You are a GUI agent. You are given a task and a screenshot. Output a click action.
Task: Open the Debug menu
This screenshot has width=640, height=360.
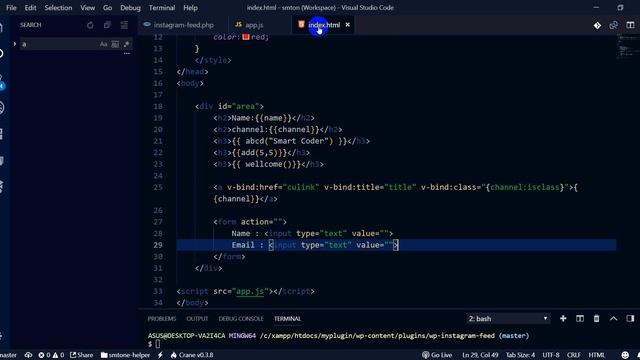(130, 8)
